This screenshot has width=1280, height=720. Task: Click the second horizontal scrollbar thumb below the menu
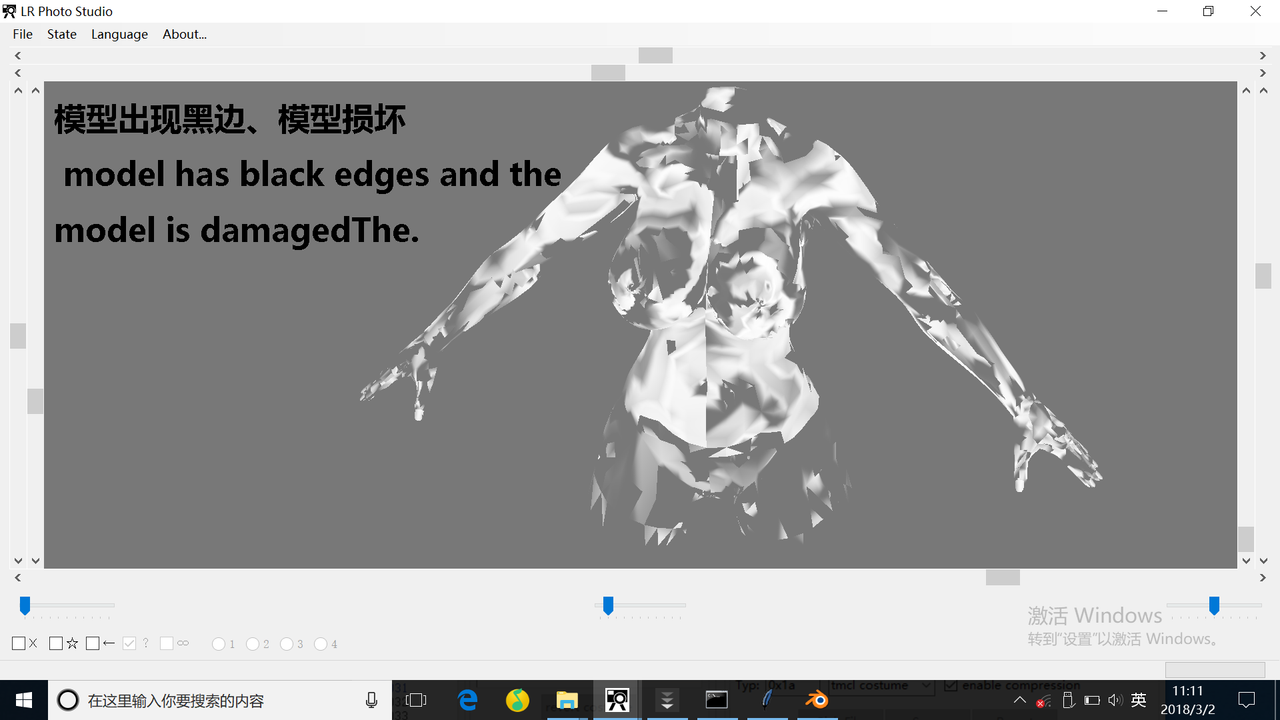608,72
